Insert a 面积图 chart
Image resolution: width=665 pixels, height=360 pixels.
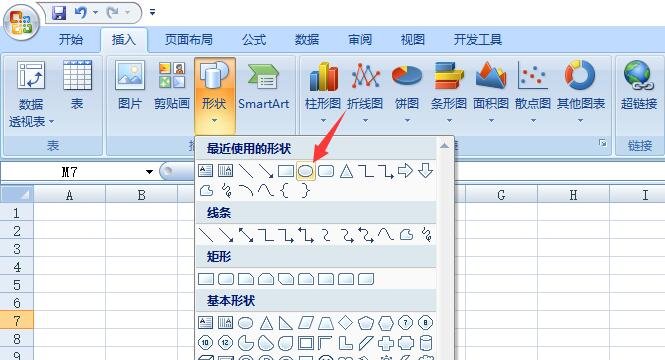[x=491, y=92]
